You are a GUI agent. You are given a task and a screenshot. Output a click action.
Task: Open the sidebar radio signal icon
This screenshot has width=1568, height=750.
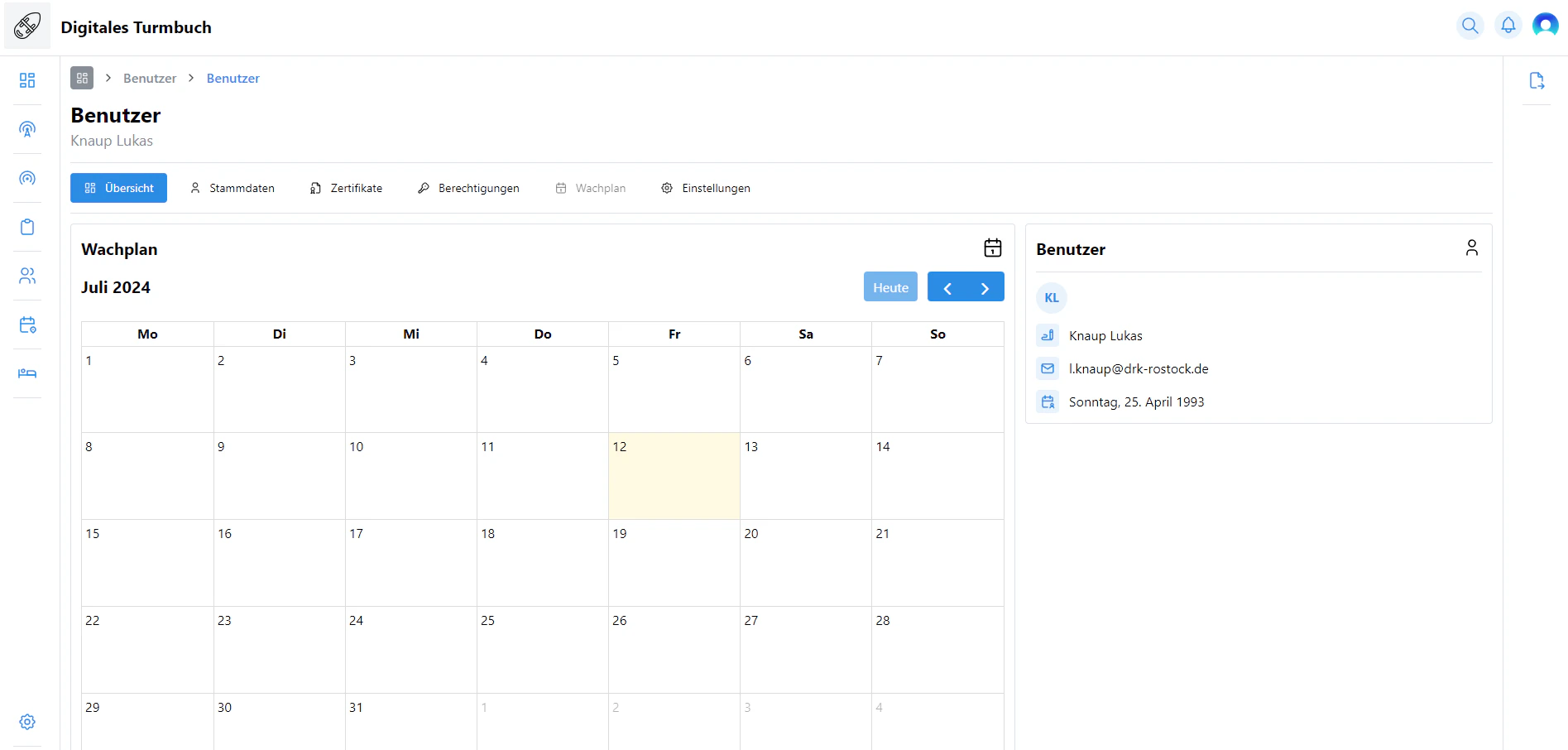click(x=27, y=178)
